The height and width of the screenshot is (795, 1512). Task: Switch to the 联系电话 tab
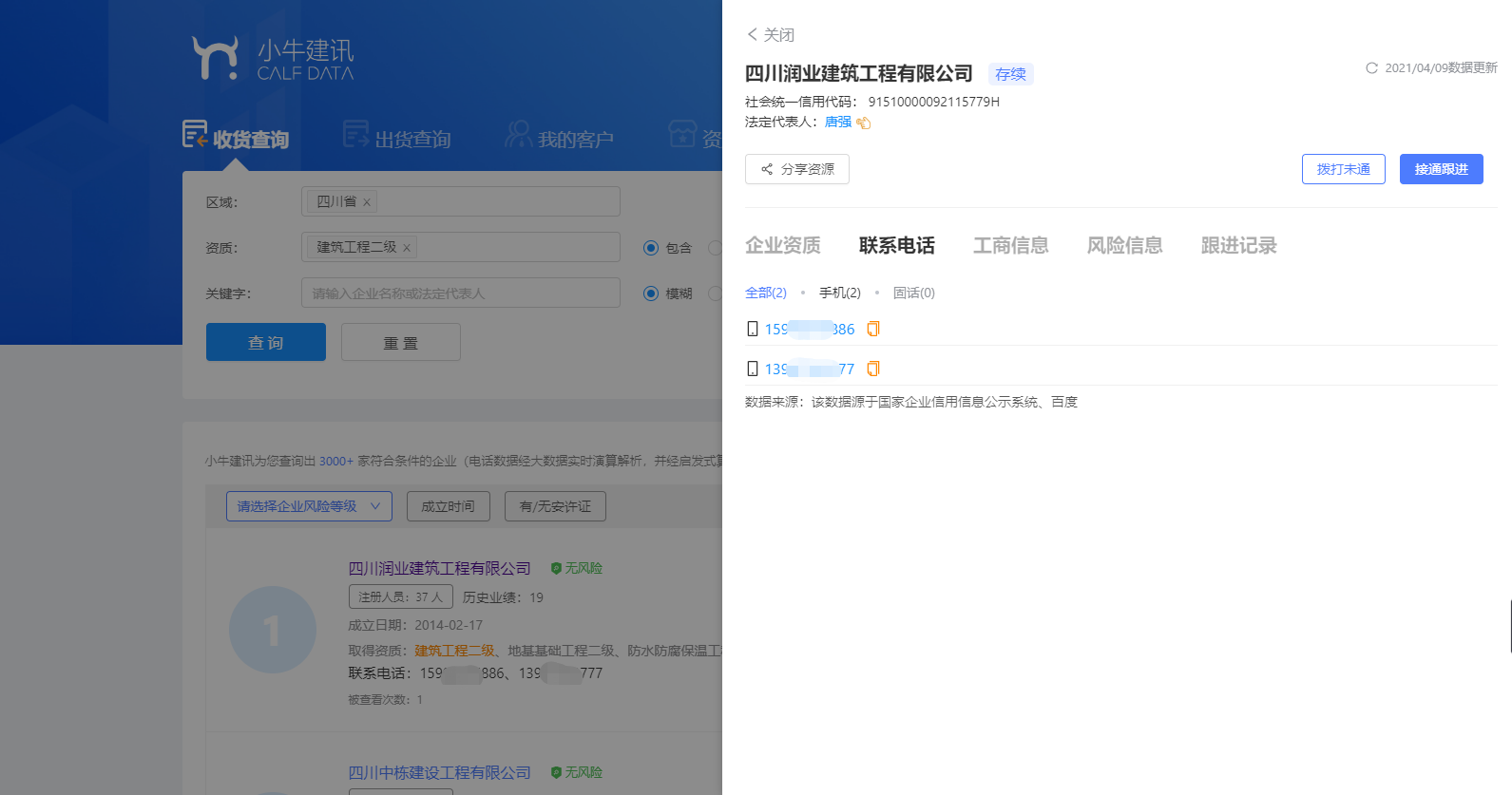(897, 245)
